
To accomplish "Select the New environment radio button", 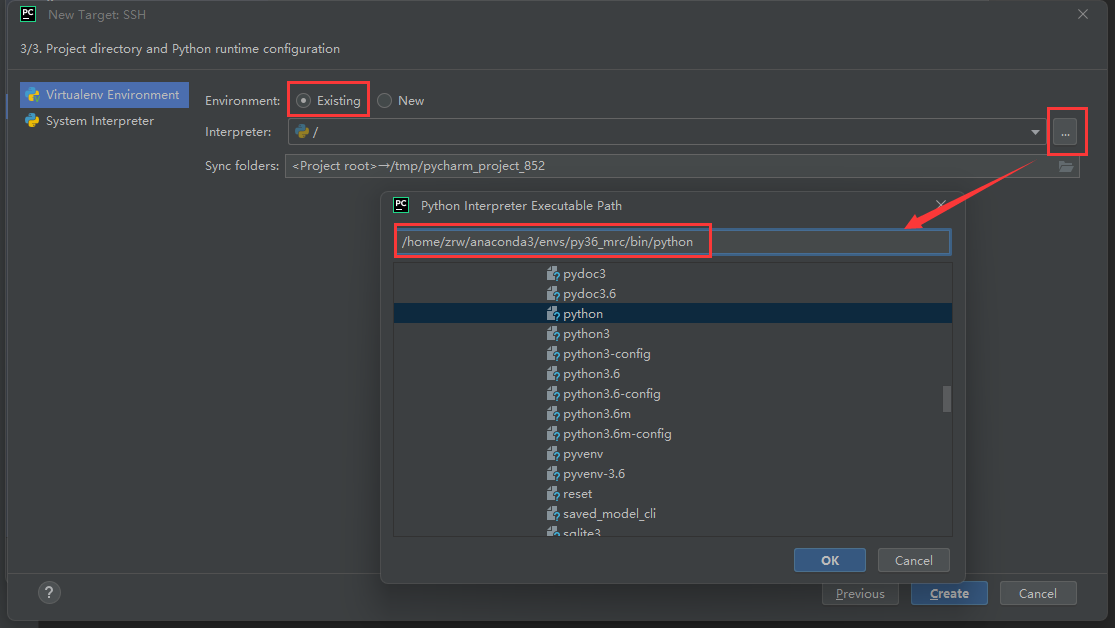I will (385, 101).
